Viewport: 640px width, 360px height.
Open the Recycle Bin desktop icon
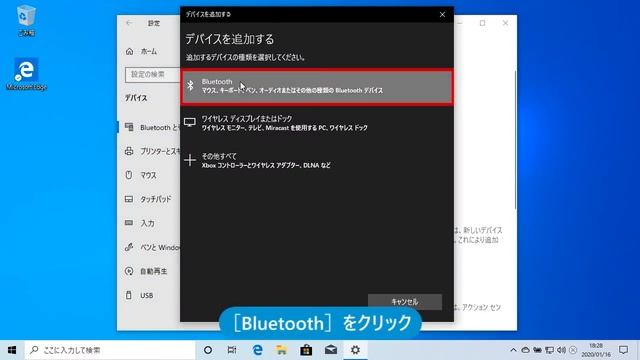[26, 20]
